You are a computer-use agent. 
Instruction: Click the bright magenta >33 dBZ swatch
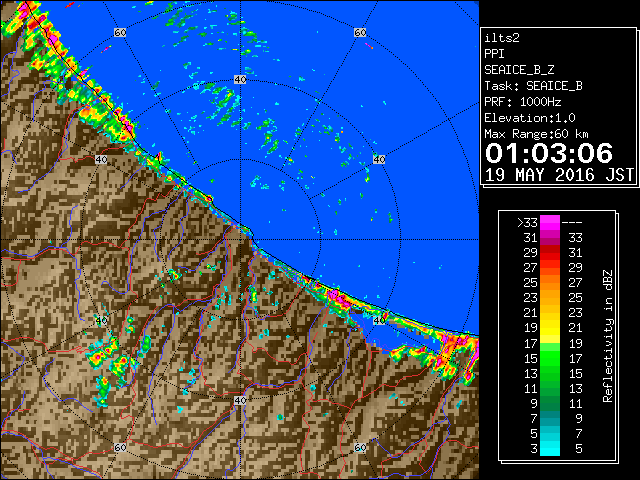click(x=550, y=222)
